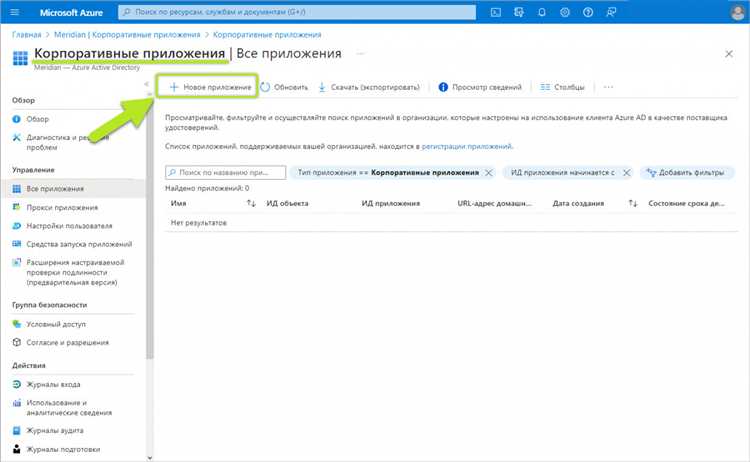Viewport: 750px width, 462px height.
Task: Click the URL-адрес домашн... column header
Action: point(494,203)
